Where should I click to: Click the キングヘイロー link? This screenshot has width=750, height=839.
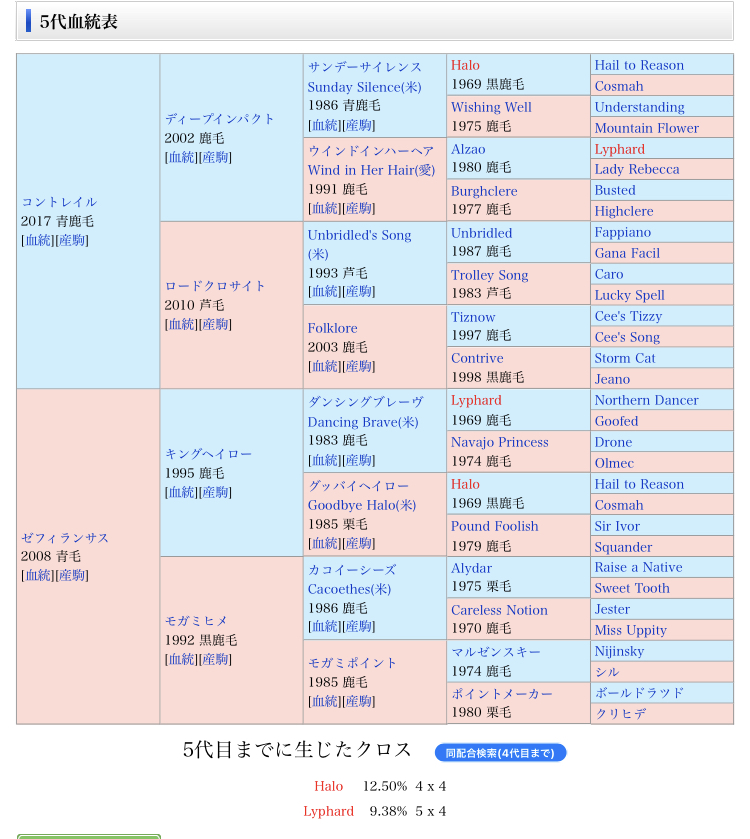pyautogui.click(x=208, y=453)
